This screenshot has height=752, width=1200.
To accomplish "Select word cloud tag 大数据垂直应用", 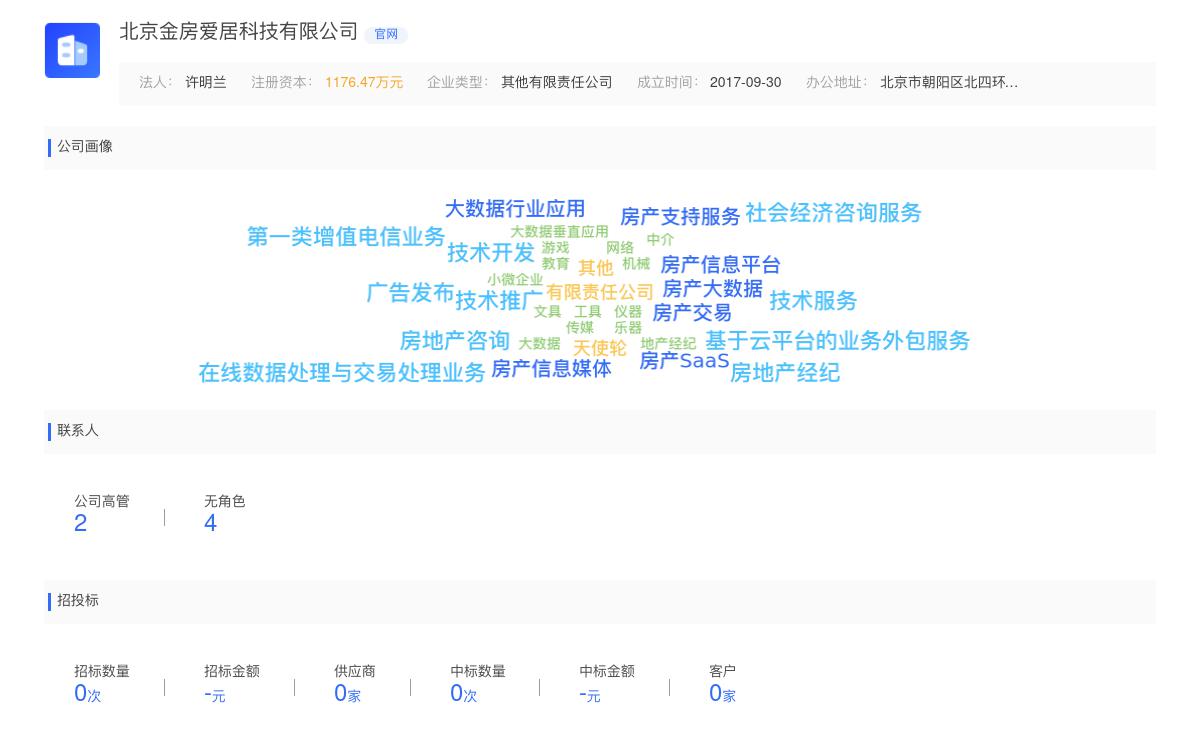I will [559, 232].
